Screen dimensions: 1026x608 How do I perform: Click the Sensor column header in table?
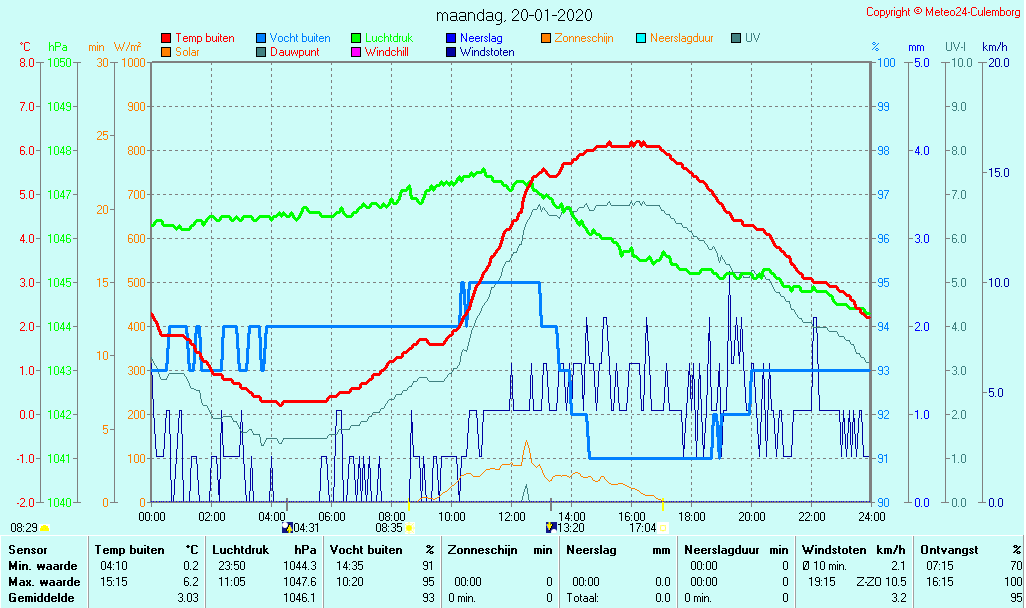[x=27, y=550]
